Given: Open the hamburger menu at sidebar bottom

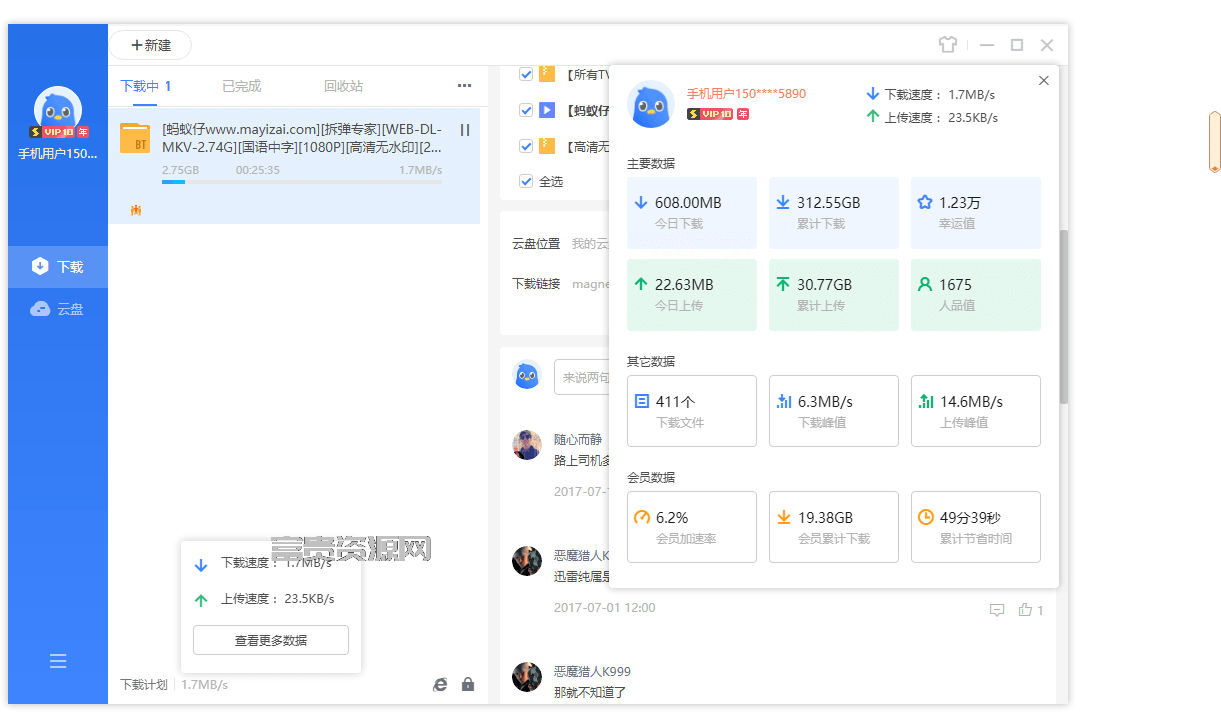Looking at the screenshot, I should 58,661.
